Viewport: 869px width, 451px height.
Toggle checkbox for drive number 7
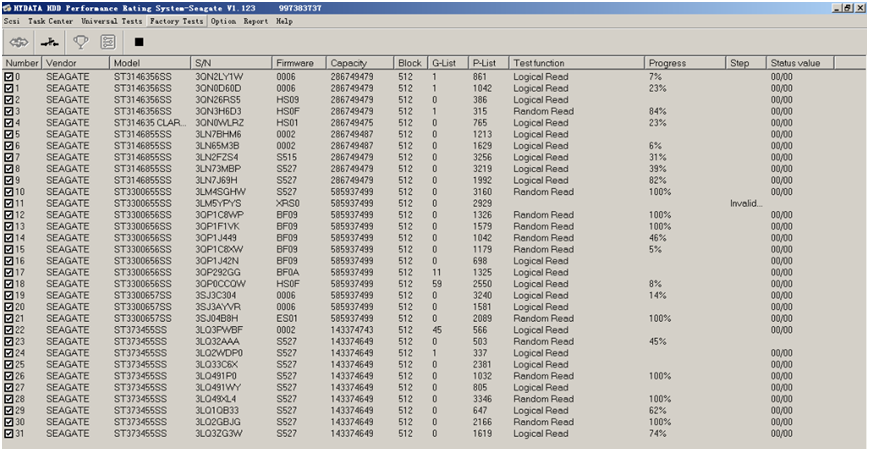coord(9,157)
